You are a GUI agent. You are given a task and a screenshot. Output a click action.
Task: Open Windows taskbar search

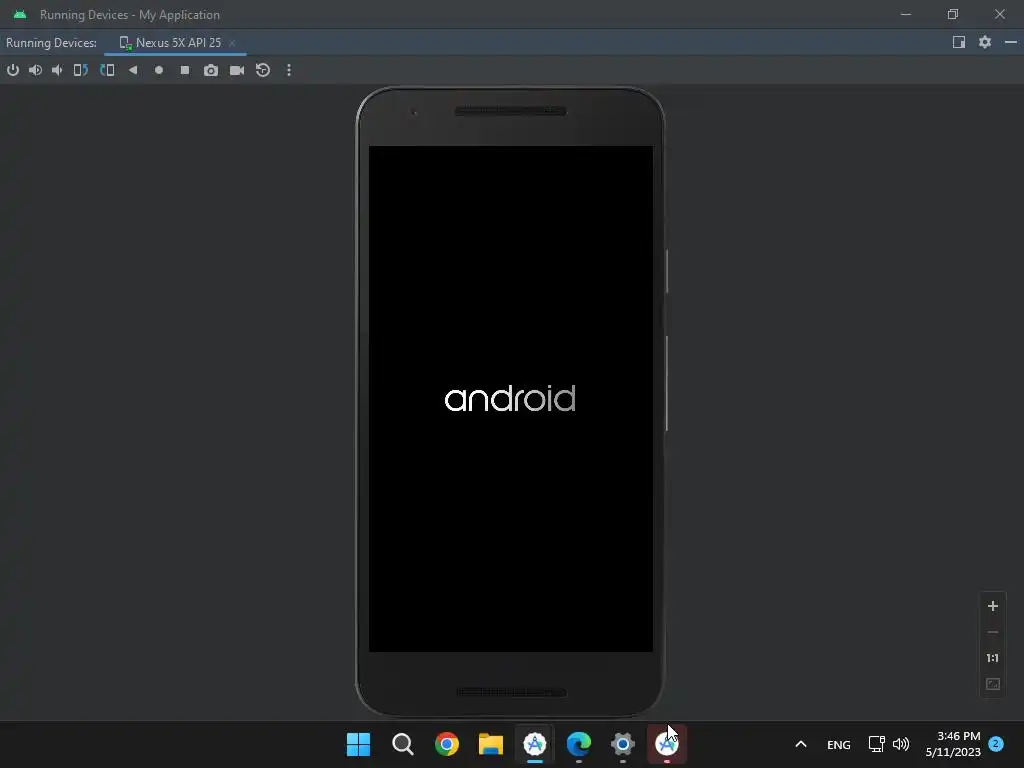(402, 744)
